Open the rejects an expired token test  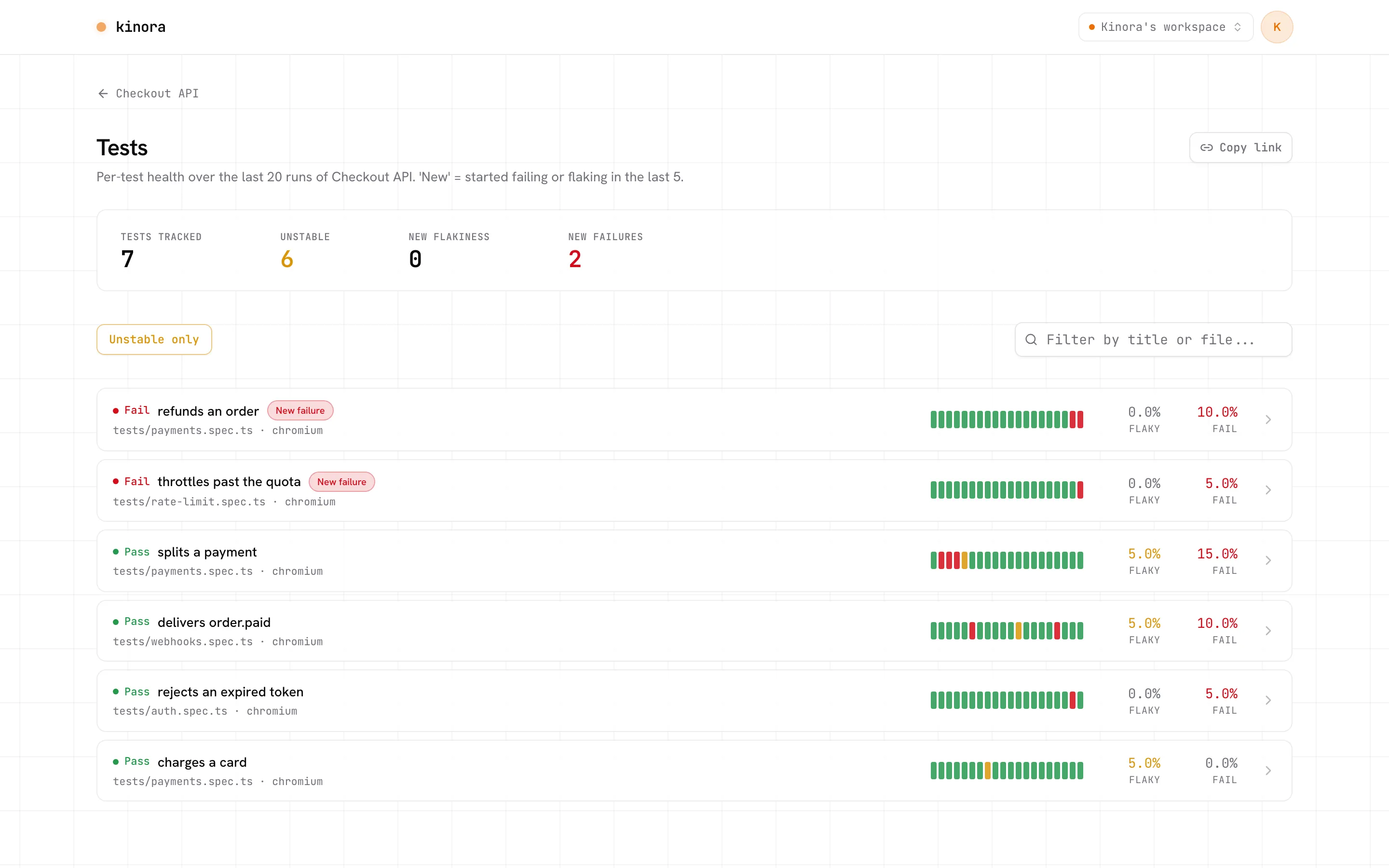(x=694, y=700)
